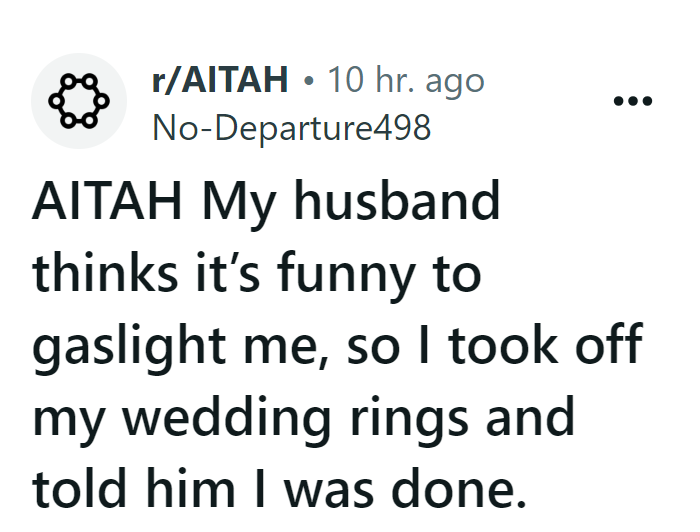Open the three-dot post options menu
700x532 pixels.
point(633,101)
